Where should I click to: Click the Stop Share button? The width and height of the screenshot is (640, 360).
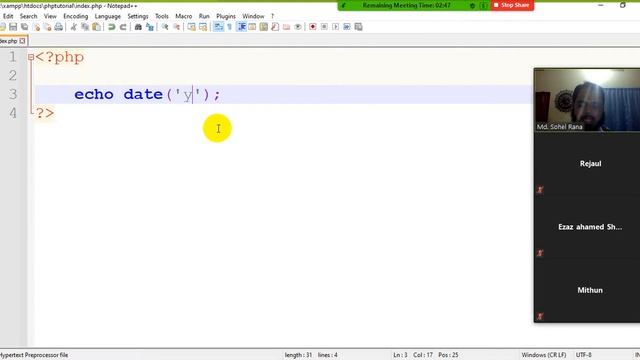(x=512, y=5)
